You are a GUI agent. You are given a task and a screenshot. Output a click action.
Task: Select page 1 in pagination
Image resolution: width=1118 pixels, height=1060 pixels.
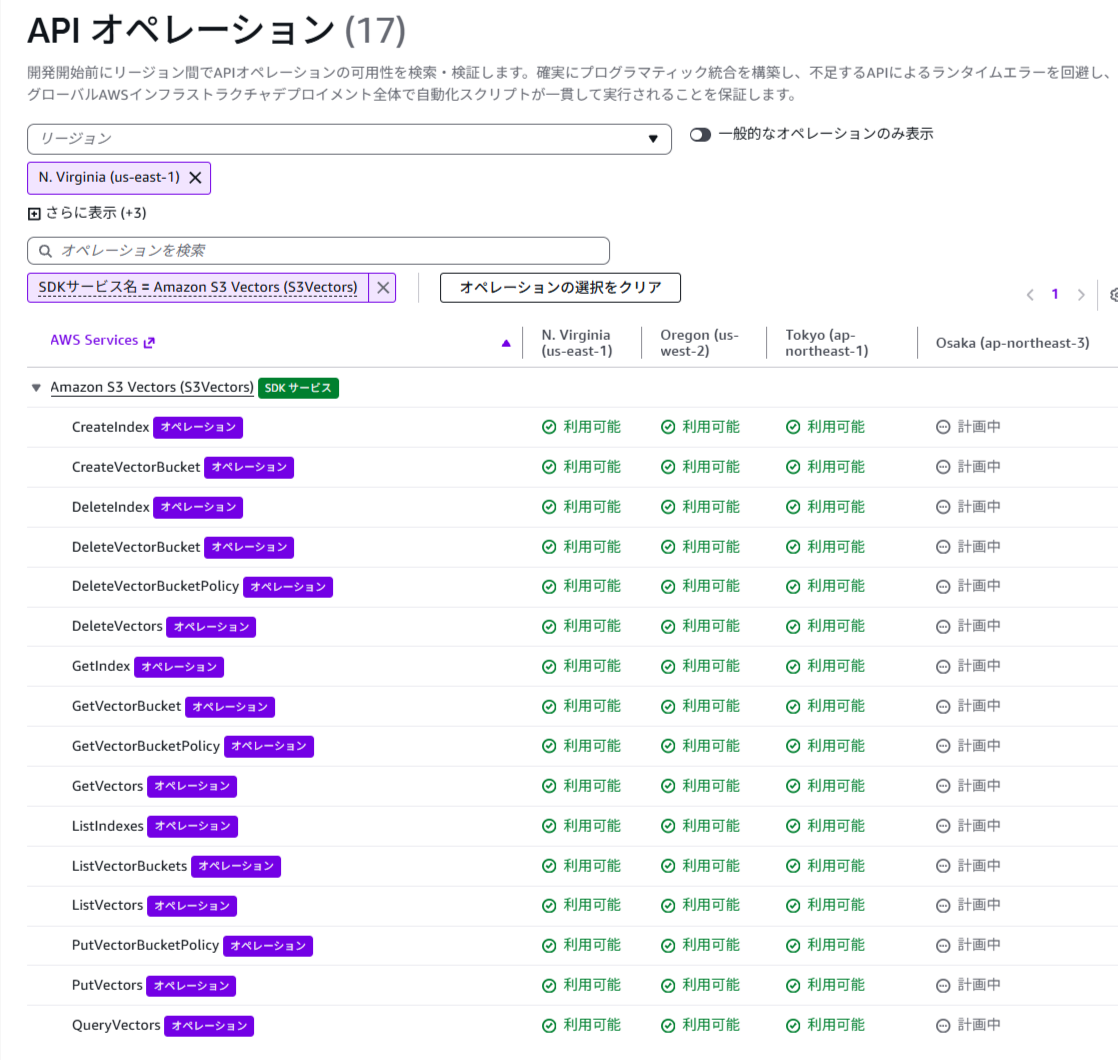pos(1055,294)
